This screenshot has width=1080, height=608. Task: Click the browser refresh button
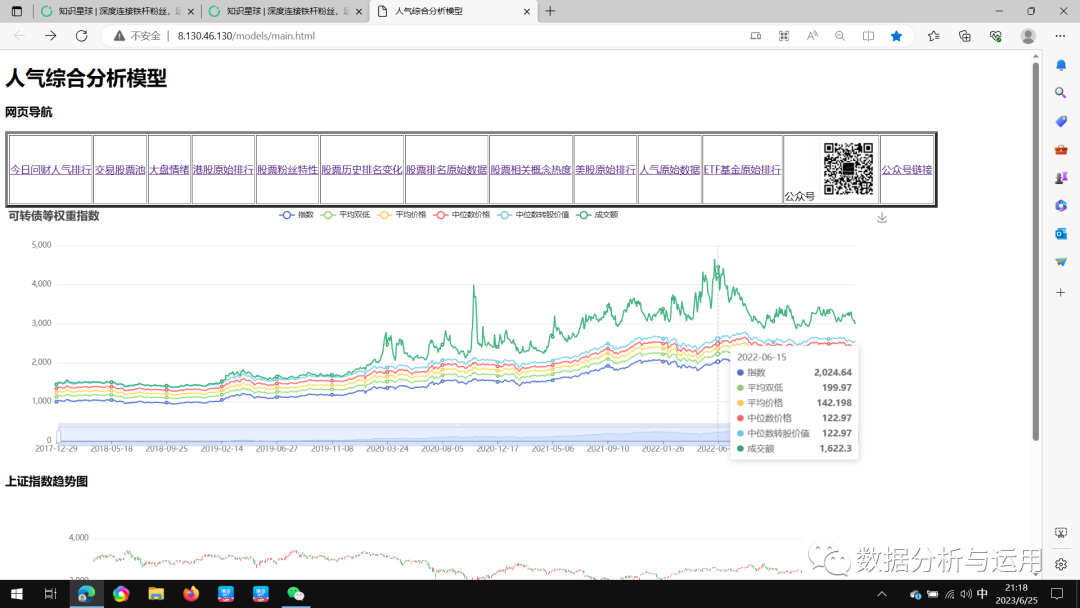point(81,36)
